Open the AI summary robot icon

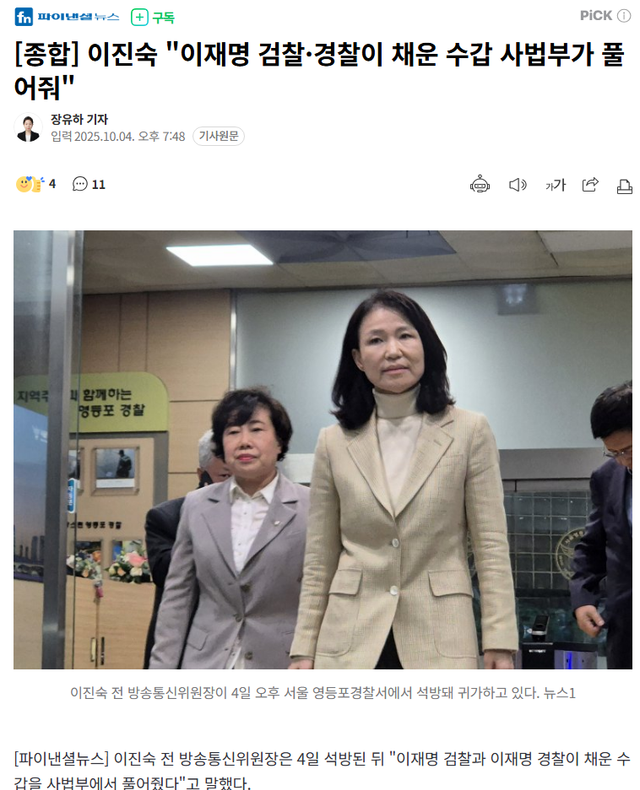pos(480,185)
